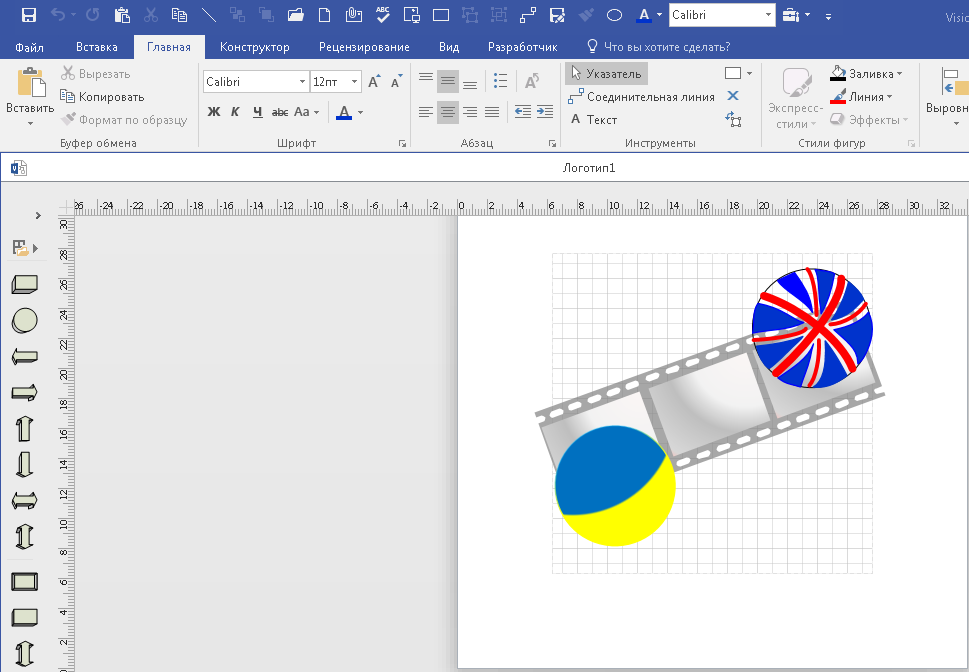Switch to the Конструктор tab
Image resolution: width=969 pixels, height=672 pixels.
click(x=255, y=47)
